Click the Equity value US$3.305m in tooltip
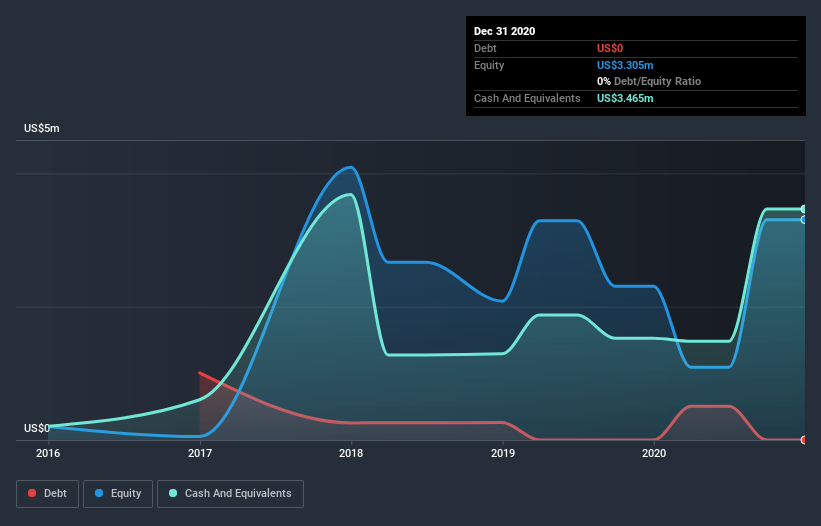Image resolution: width=821 pixels, height=526 pixels. 625,65
